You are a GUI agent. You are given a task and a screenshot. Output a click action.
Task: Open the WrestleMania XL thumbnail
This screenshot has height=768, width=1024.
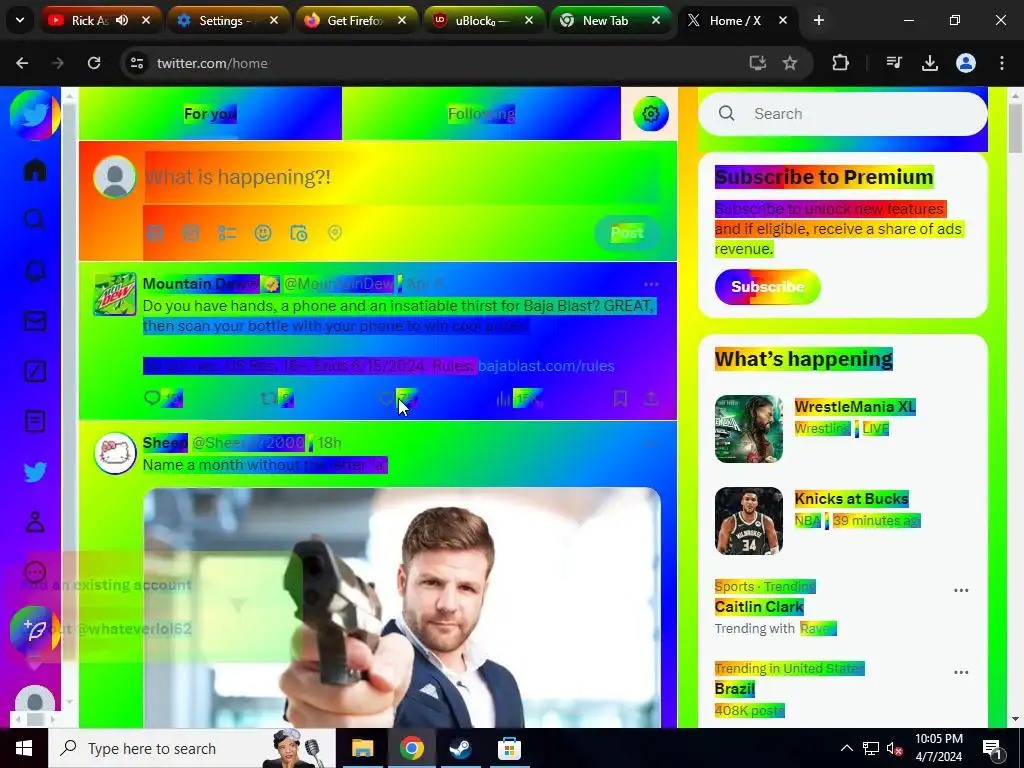pos(748,429)
